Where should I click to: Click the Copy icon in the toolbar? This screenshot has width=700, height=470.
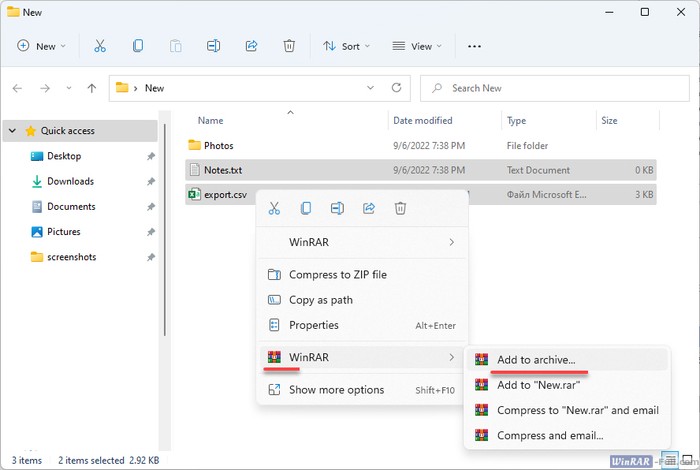tap(138, 46)
